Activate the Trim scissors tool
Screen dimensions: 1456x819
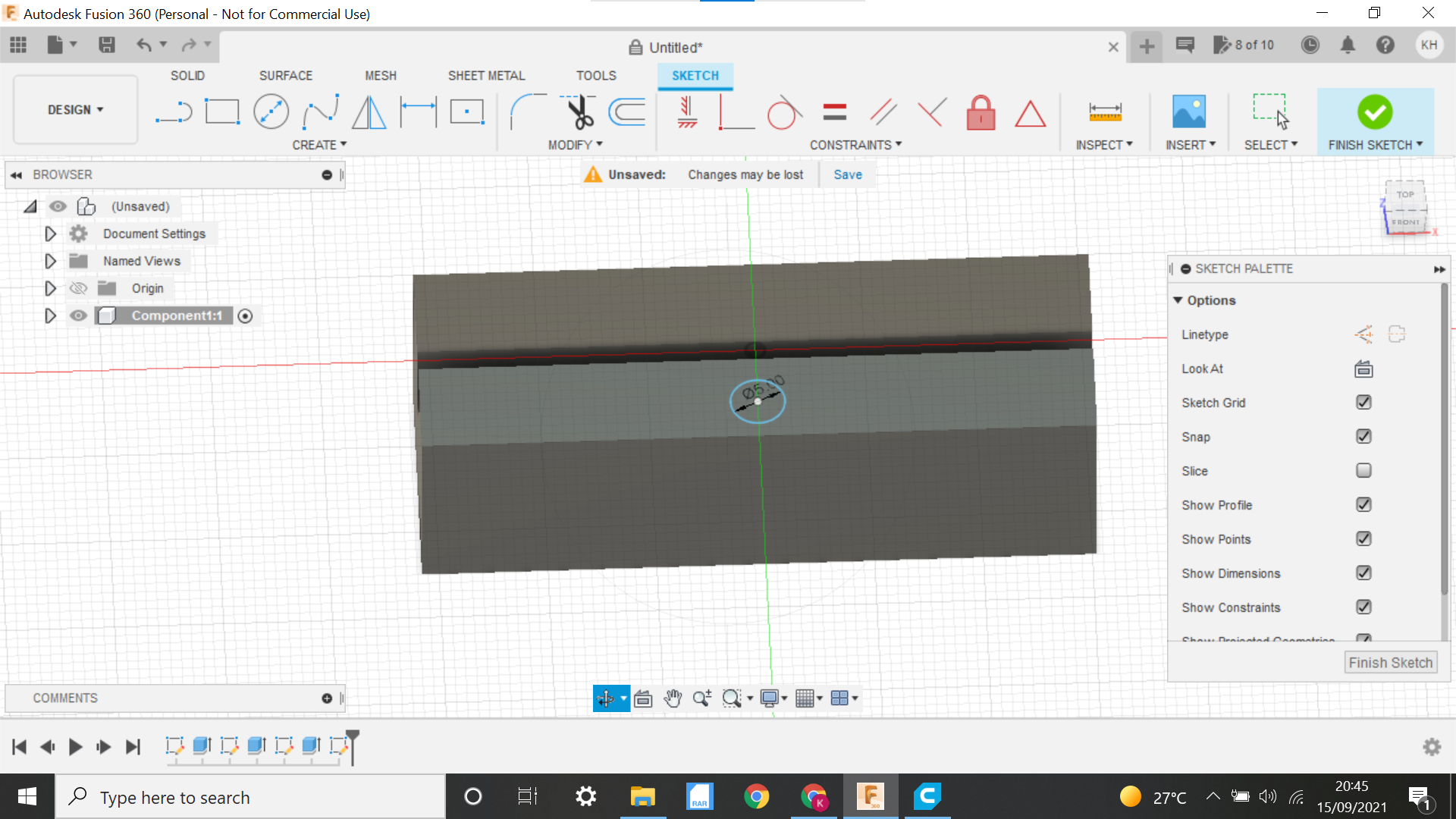click(580, 113)
